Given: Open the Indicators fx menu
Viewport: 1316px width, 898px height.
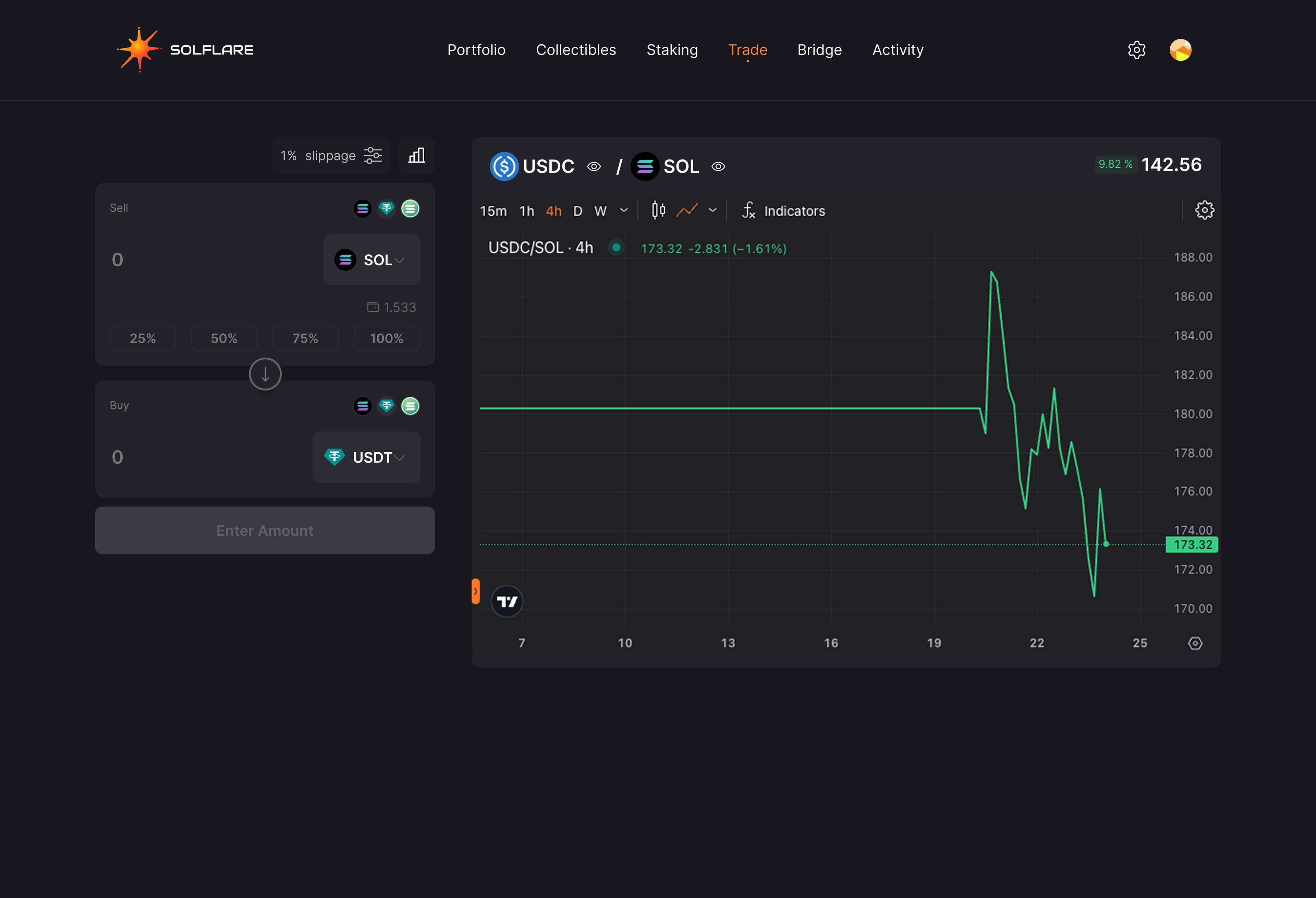Looking at the screenshot, I should point(783,211).
